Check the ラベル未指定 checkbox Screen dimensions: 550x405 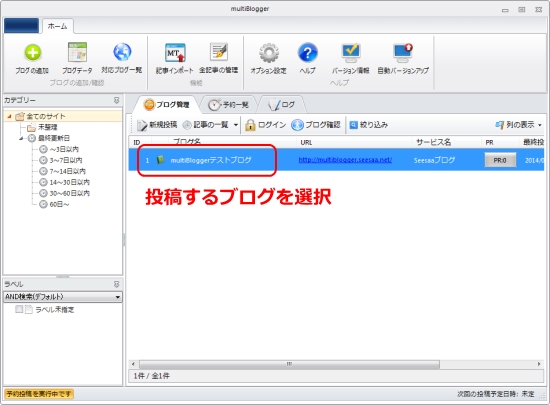tap(19, 309)
